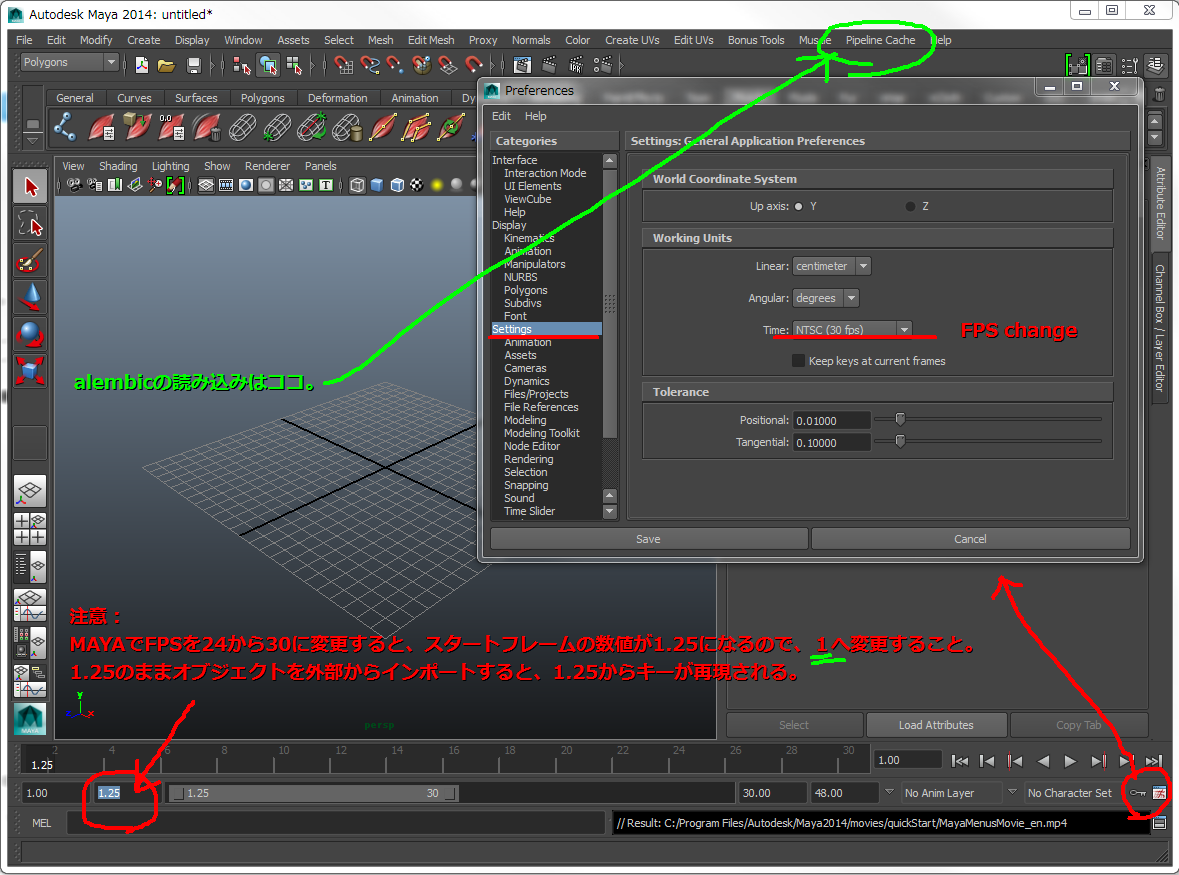This screenshot has height=875, width=1179.
Task: Click the Open Scene folder icon
Action: (x=166, y=65)
